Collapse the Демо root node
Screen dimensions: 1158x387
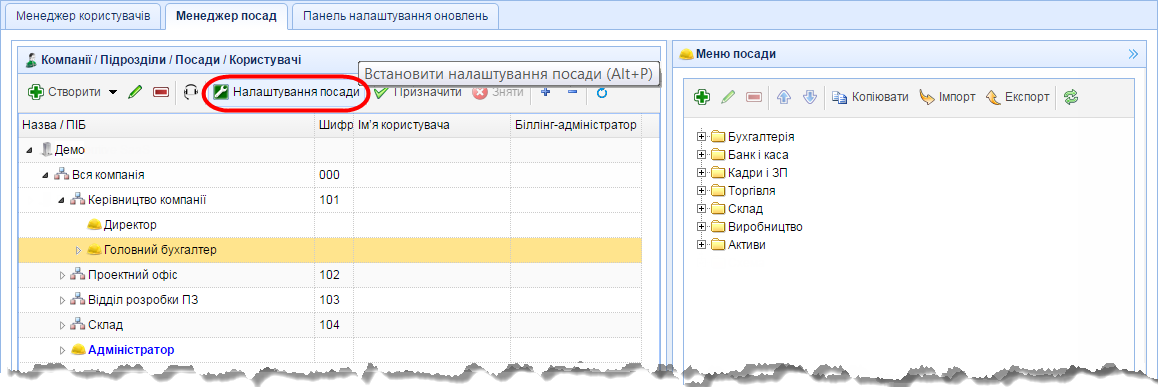[30, 150]
